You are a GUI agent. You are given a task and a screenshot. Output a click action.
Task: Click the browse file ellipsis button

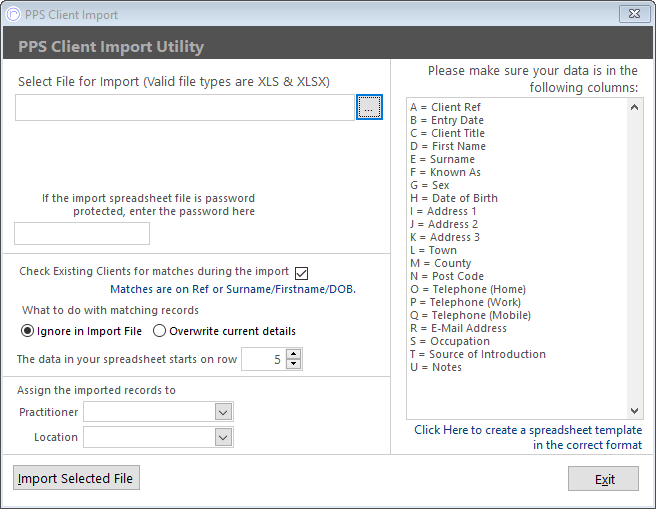tap(369, 107)
